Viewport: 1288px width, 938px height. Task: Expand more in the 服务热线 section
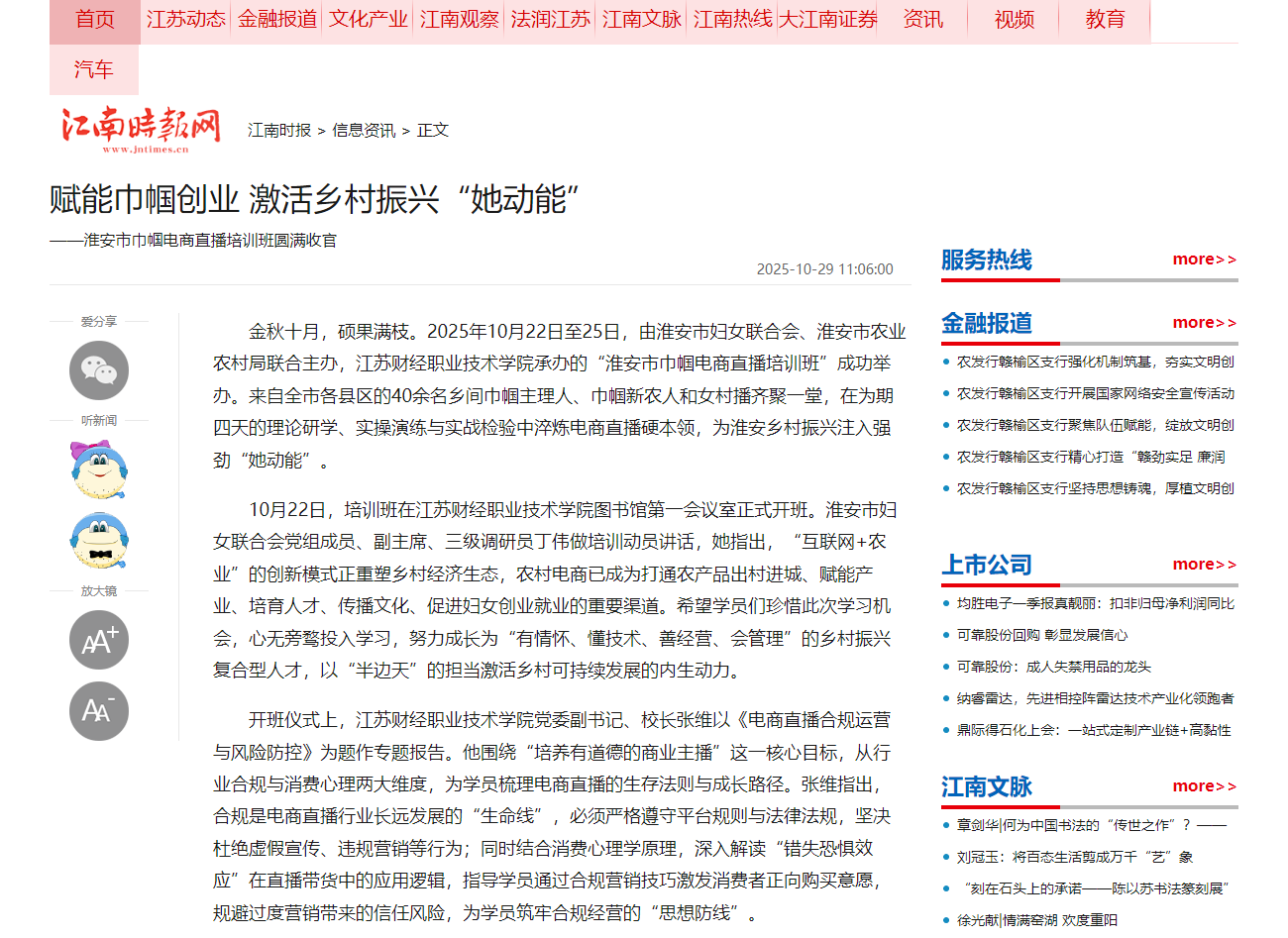tap(1204, 260)
